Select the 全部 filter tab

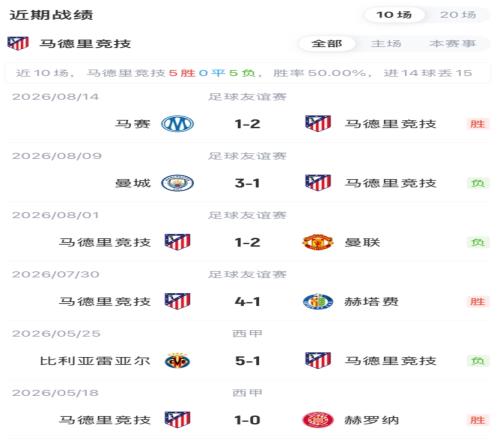point(327,44)
